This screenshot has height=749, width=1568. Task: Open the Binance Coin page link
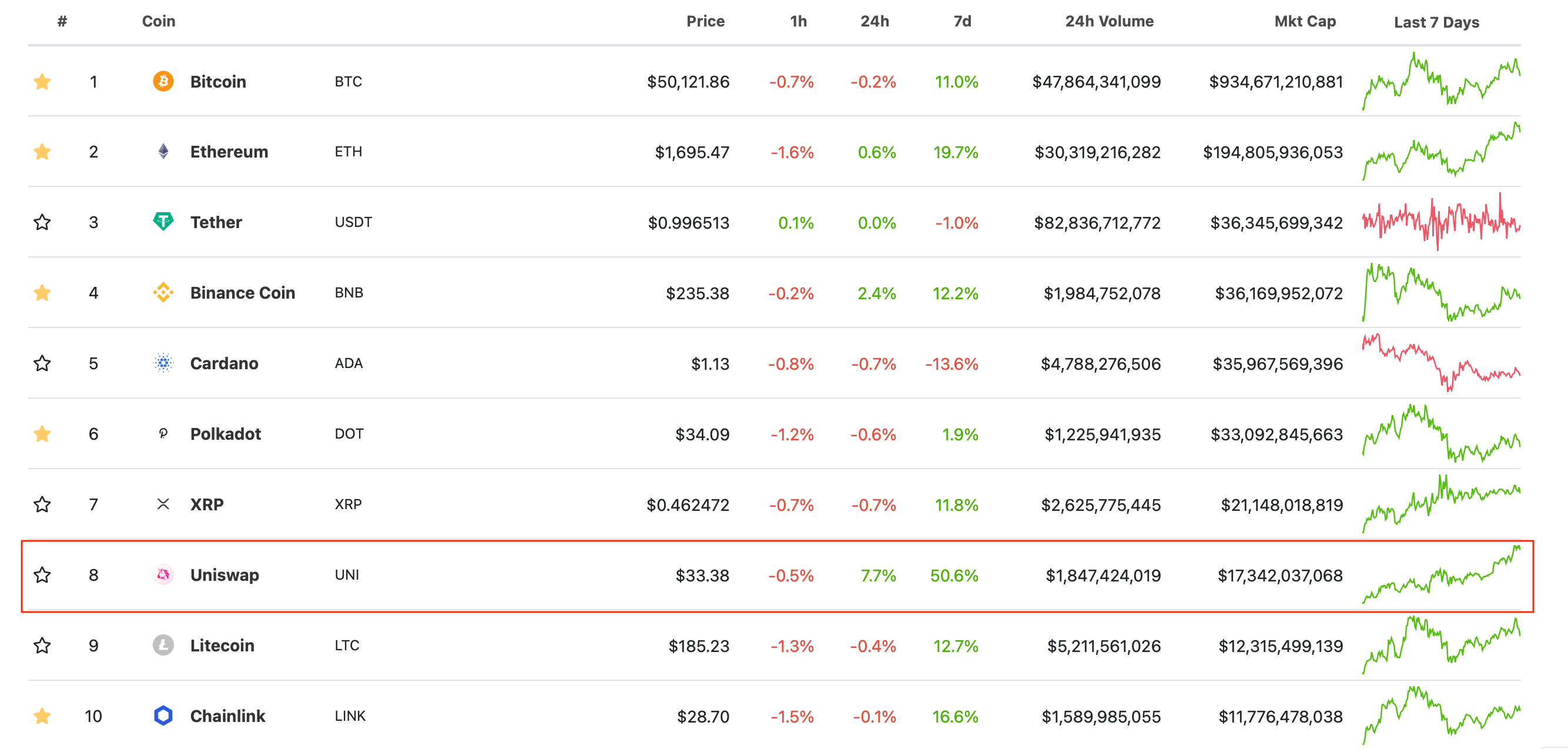pyautogui.click(x=242, y=293)
